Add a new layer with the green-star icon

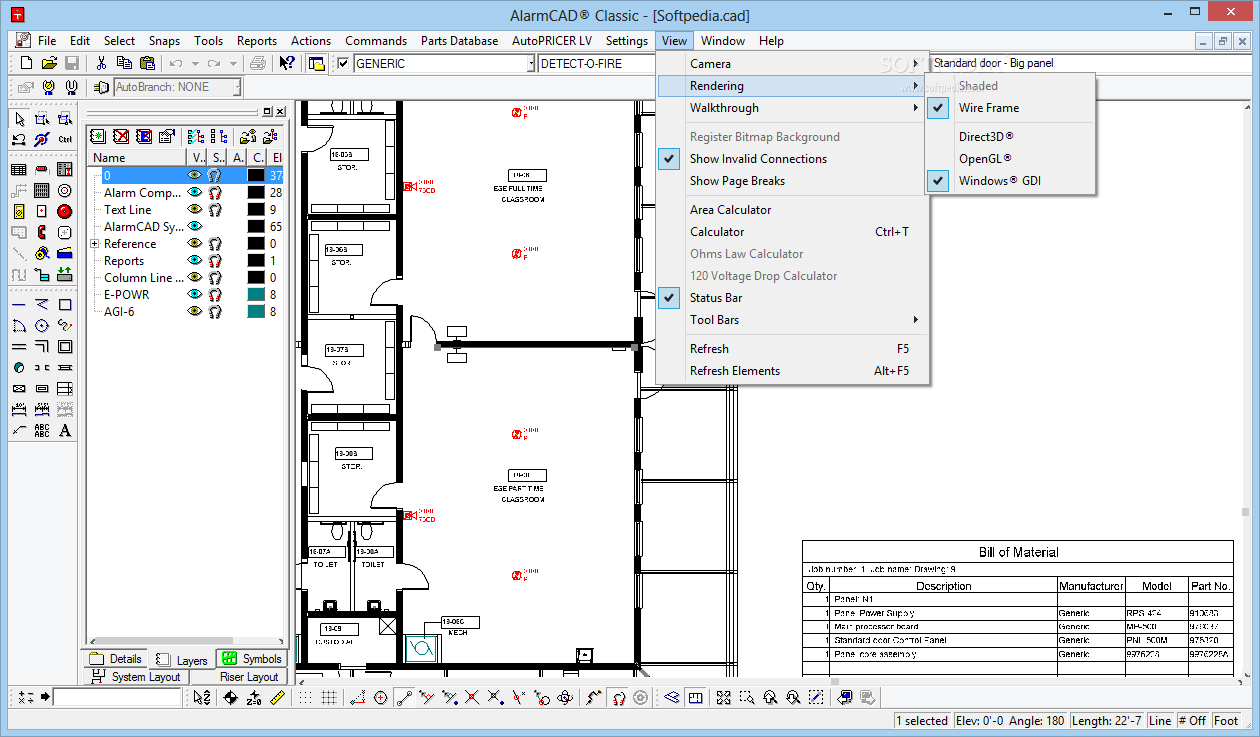(99, 136)
